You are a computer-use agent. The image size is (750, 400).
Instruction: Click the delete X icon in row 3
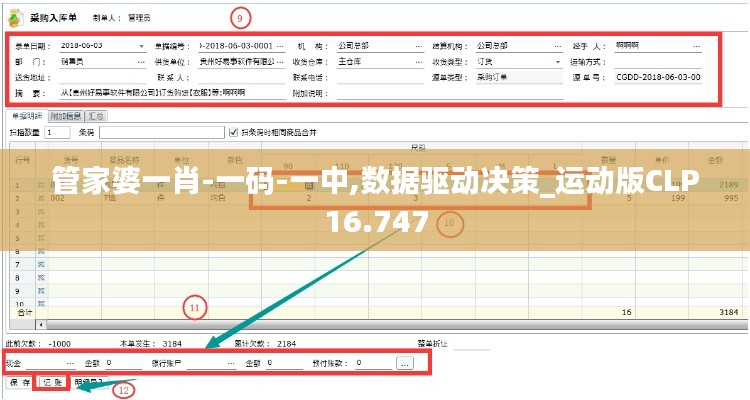tap(41, 211)
